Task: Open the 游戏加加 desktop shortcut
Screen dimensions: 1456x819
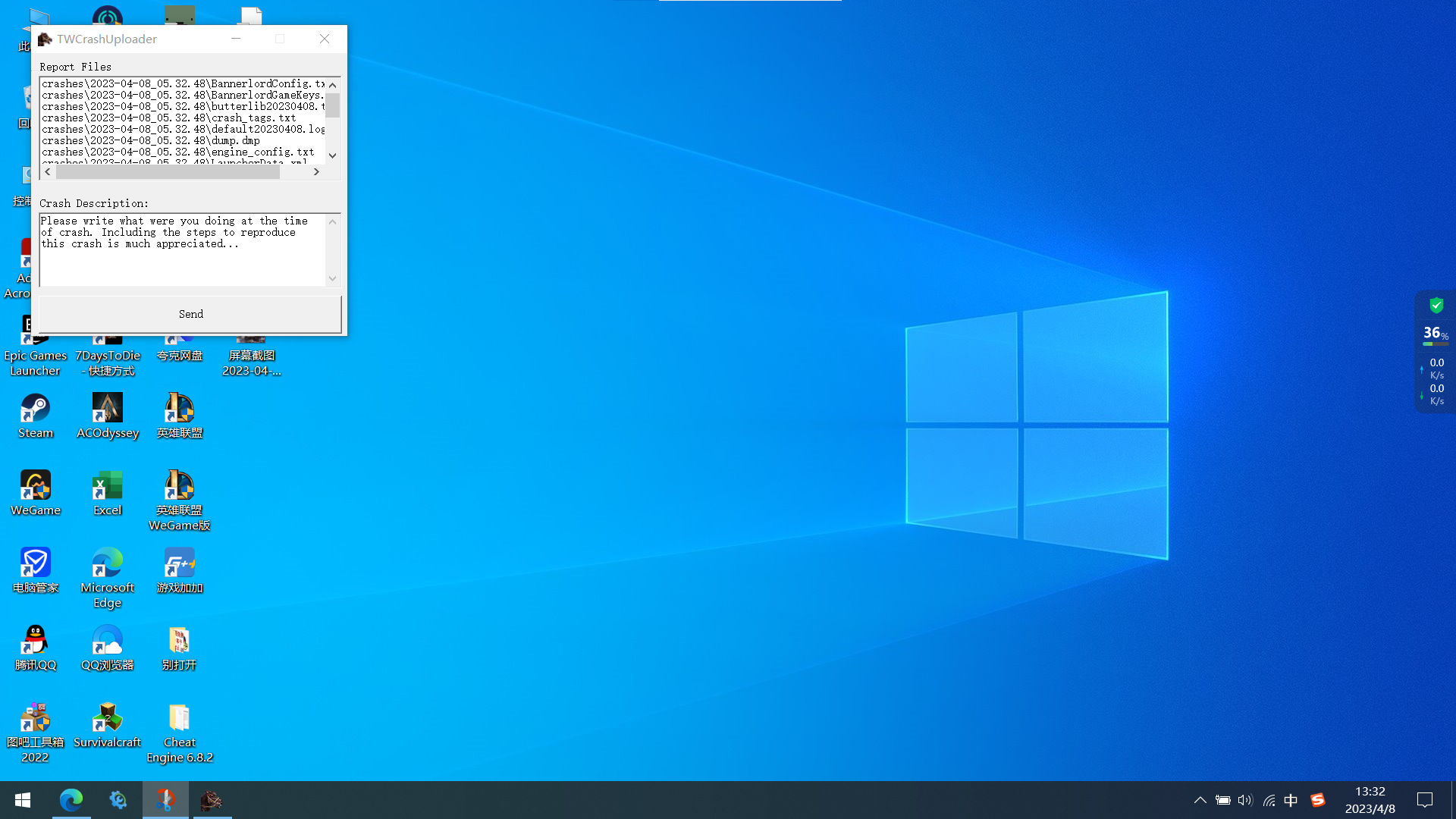Action: (x=180, y=571)
